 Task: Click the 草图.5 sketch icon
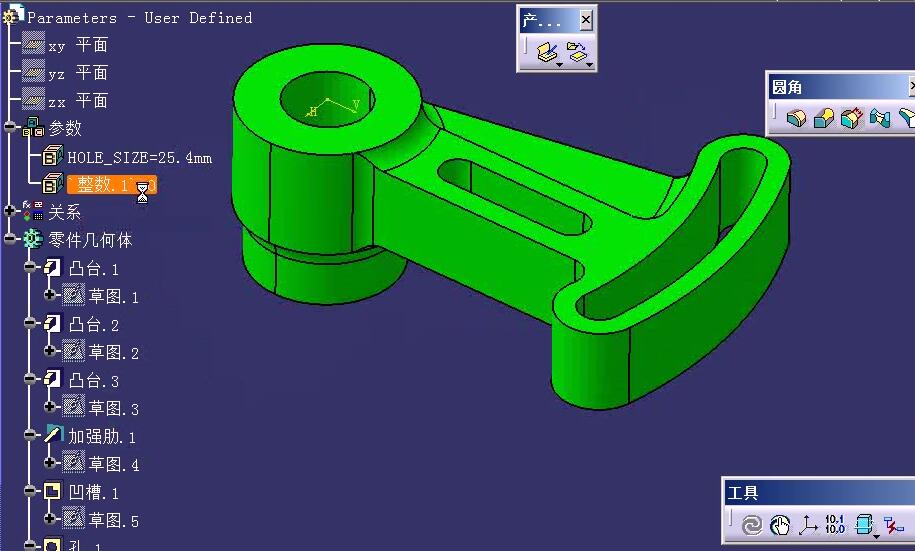click(74, 518)
